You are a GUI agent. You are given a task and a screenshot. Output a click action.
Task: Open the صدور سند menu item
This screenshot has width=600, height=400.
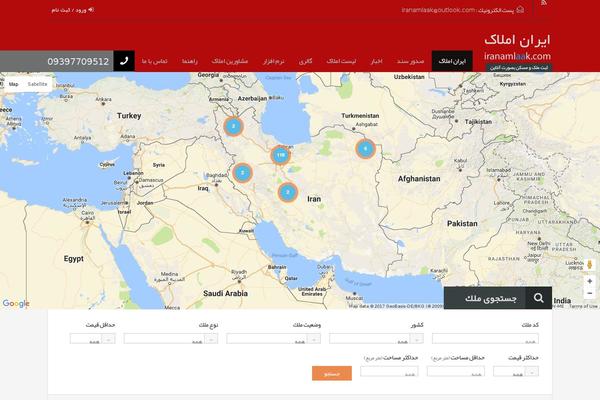pos(410,61)
